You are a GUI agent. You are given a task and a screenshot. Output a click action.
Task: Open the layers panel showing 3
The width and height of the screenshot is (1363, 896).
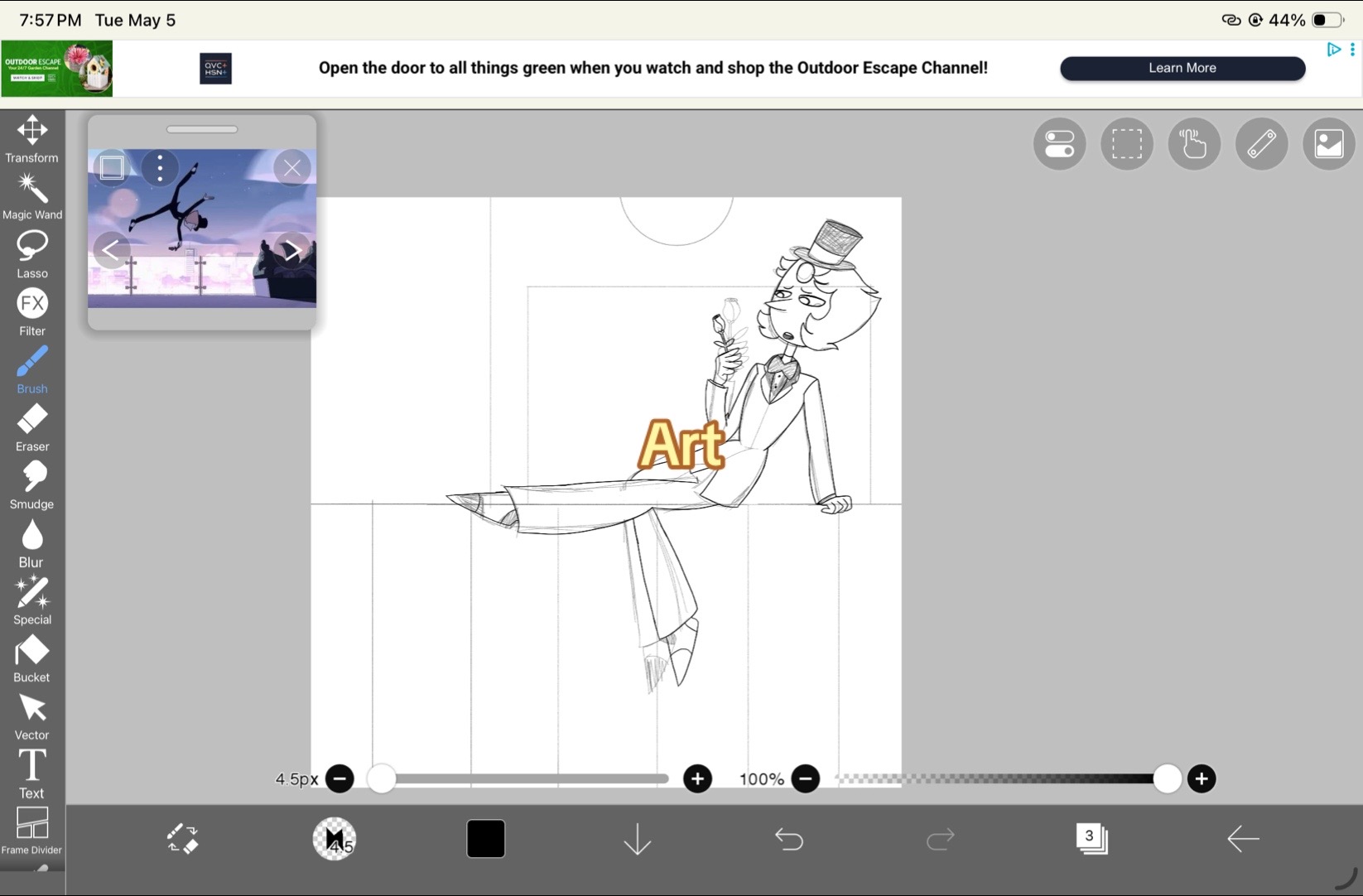pyautogui.click(x=1091, y=839)
